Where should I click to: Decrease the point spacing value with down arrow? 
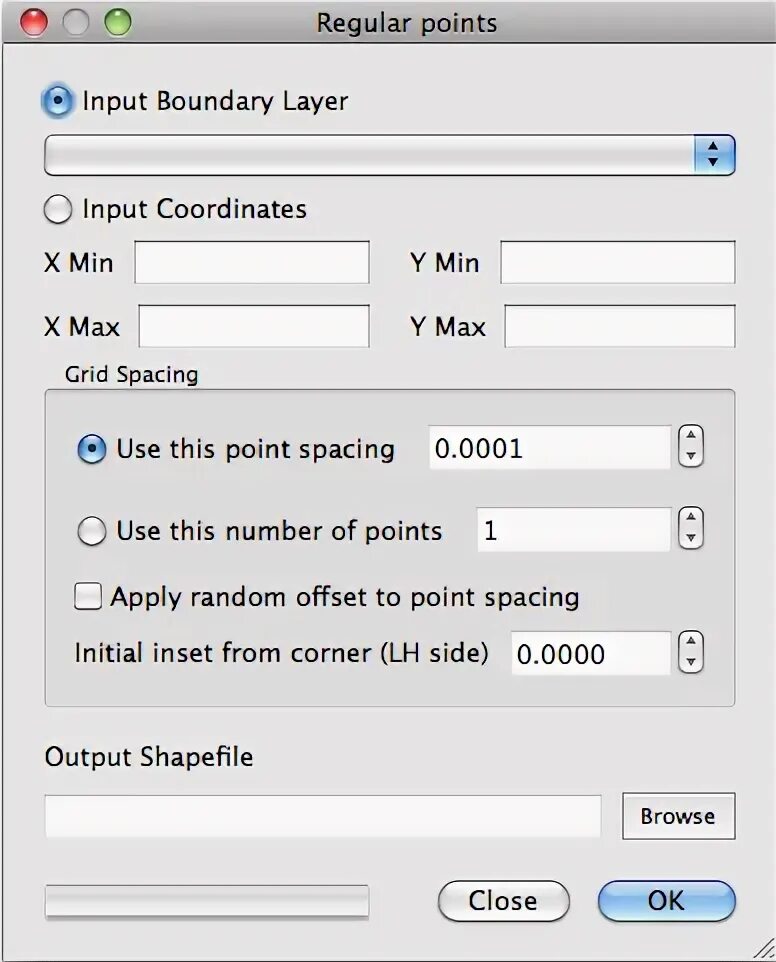[x=690, y=457]
